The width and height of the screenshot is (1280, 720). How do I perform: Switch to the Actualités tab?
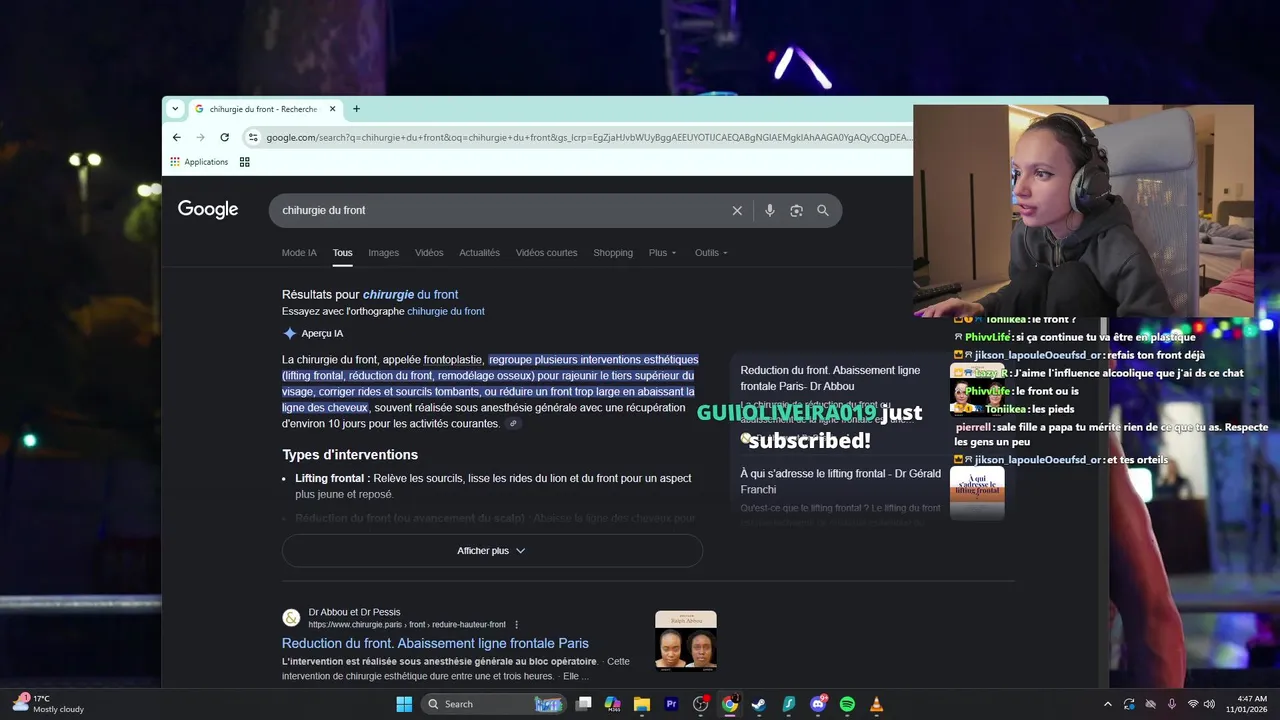[x=479, y=253]
